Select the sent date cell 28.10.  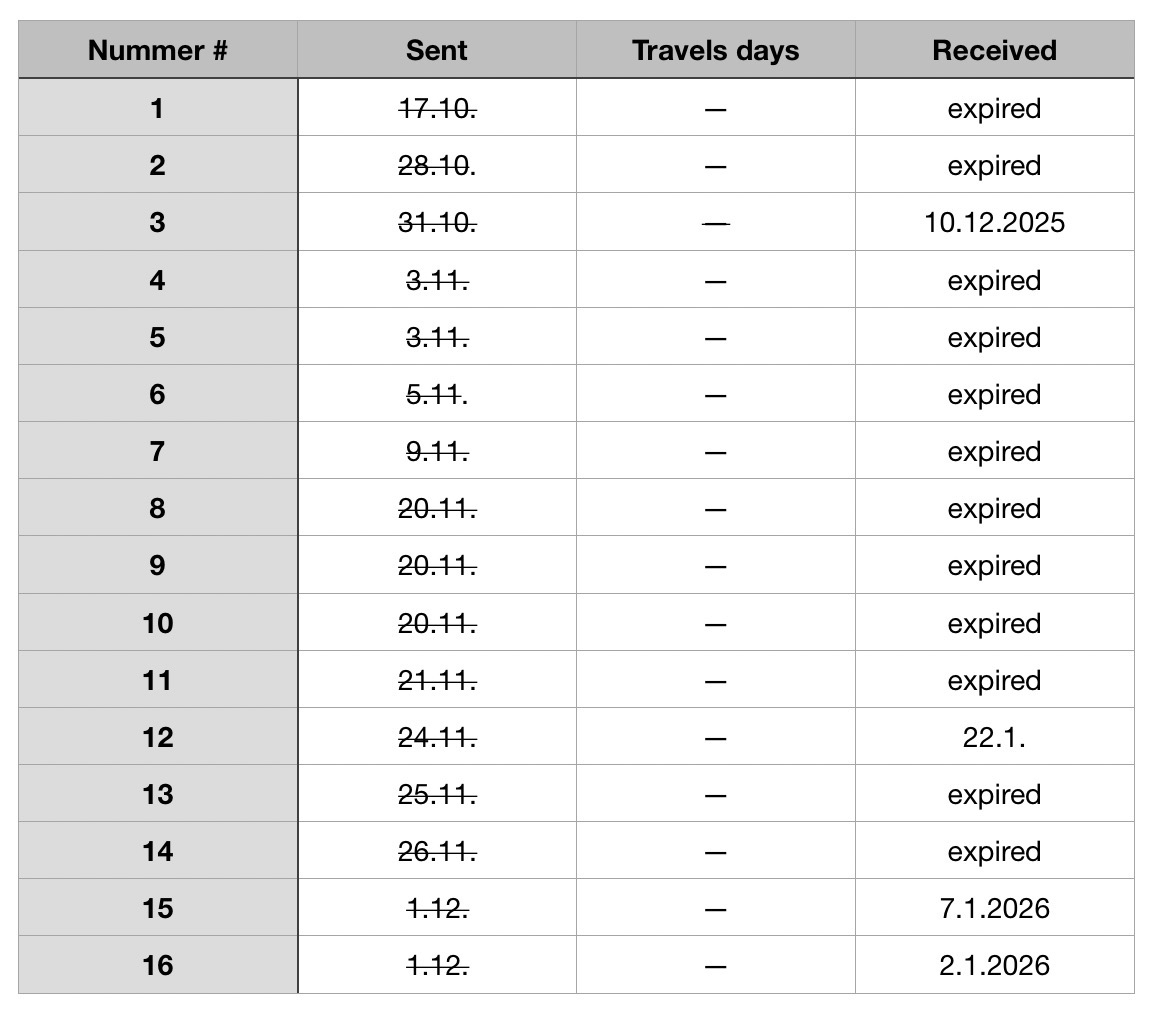[437, 165]
